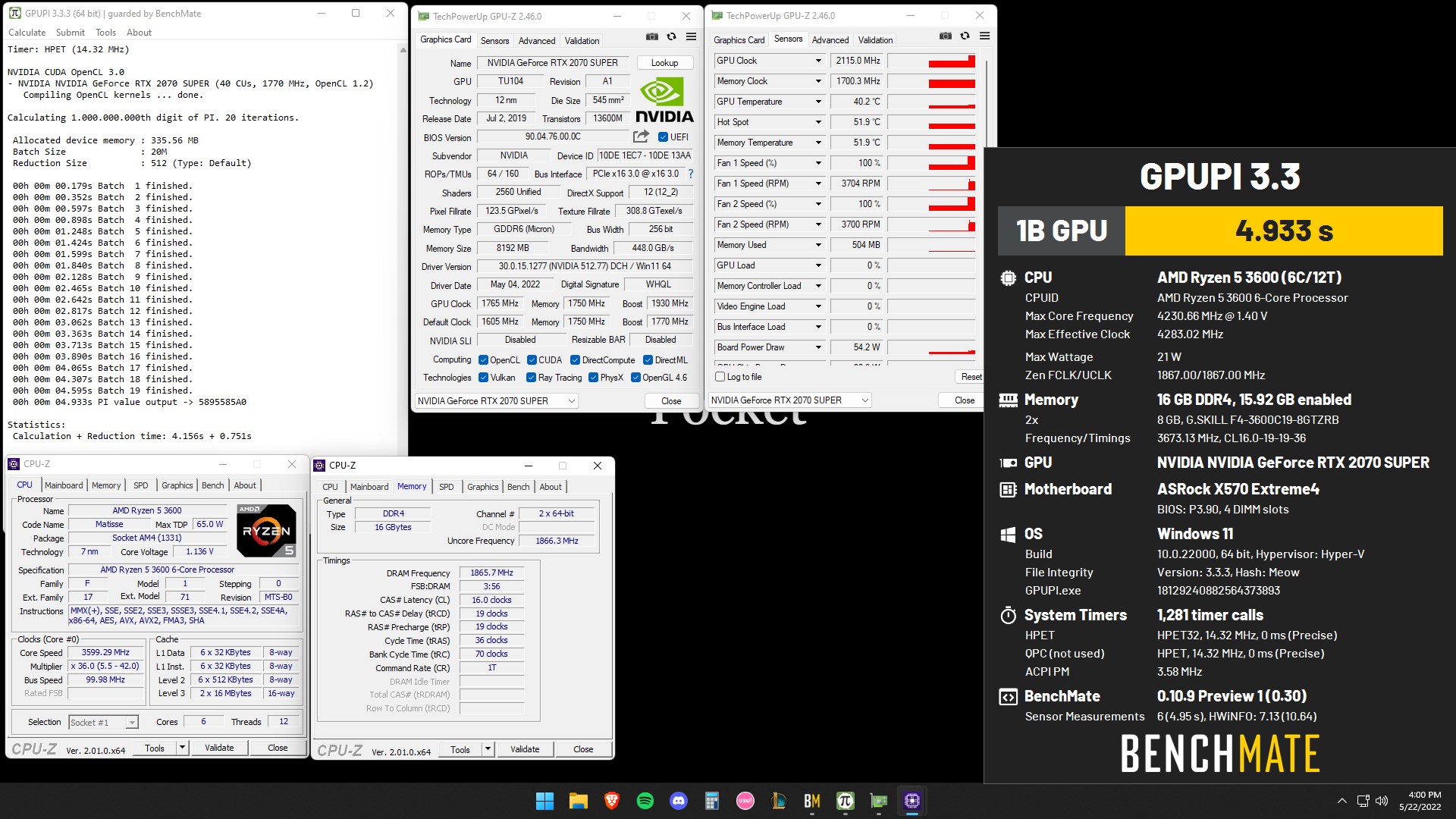Click refresh icon in left GPU-Z window
This screenshot has height=819, width=1456.
click(671, 36)
